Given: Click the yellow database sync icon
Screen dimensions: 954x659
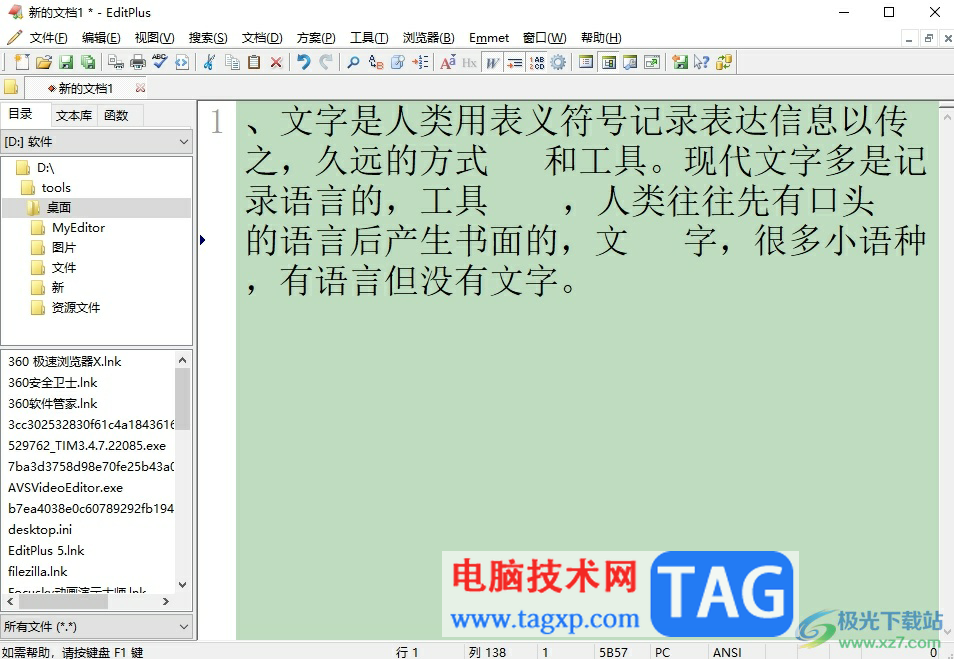Looking at the screenshot, I should (724, 62).
